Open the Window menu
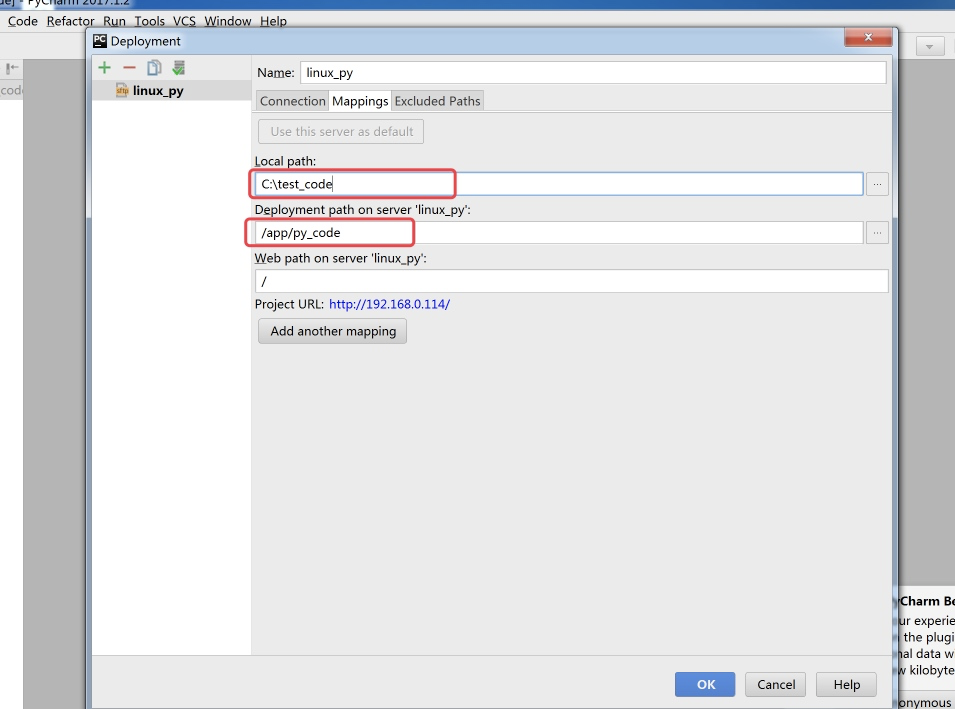The width and height of the screenshot is (955, 709). [228, 21]
